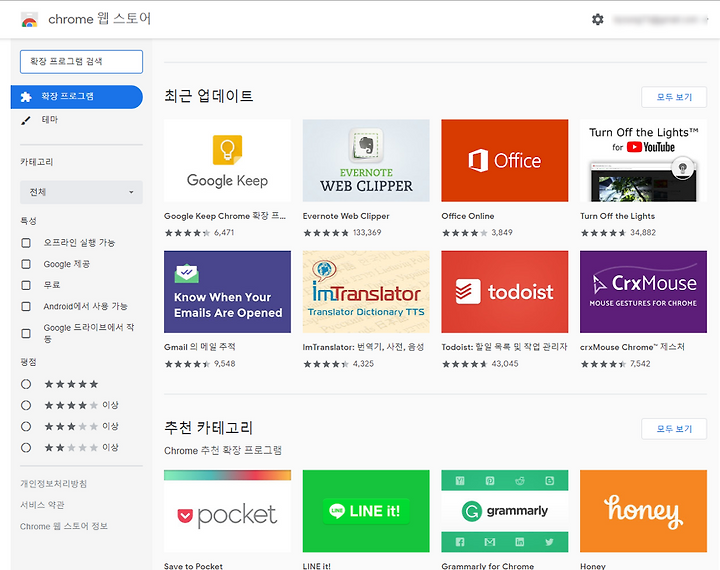The height and width of the screenshot is (570, 720).
Task: Open Chrome 웹 스토어 정보 link
Action: [x=64, y=526]
